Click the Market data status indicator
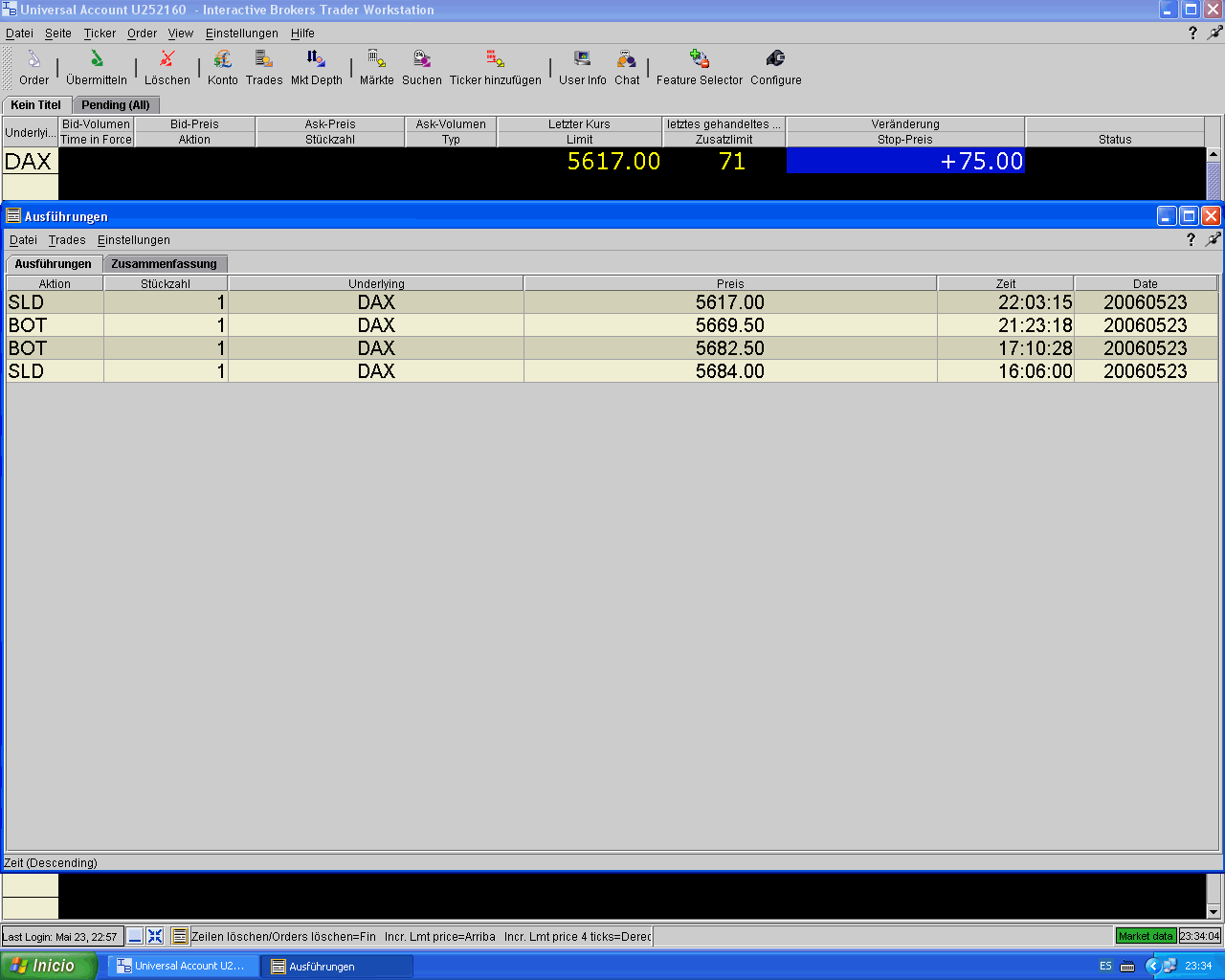This screenshot has height=980, width=1225. [1146, 936]
